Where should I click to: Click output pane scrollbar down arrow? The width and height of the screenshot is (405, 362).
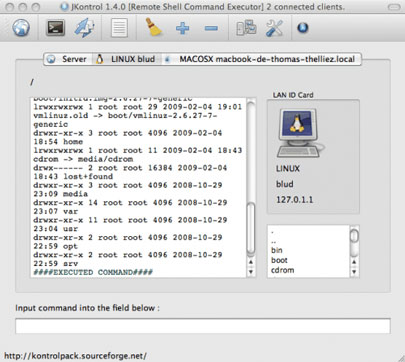point(251,272)
